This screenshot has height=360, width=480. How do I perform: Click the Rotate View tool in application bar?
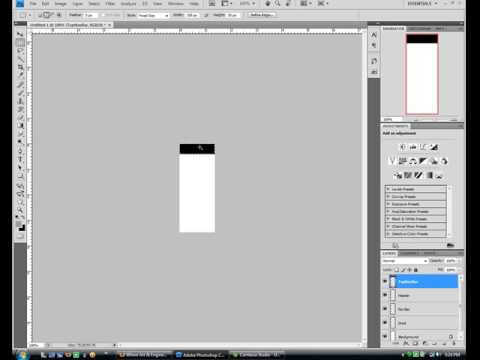(288, 4)
